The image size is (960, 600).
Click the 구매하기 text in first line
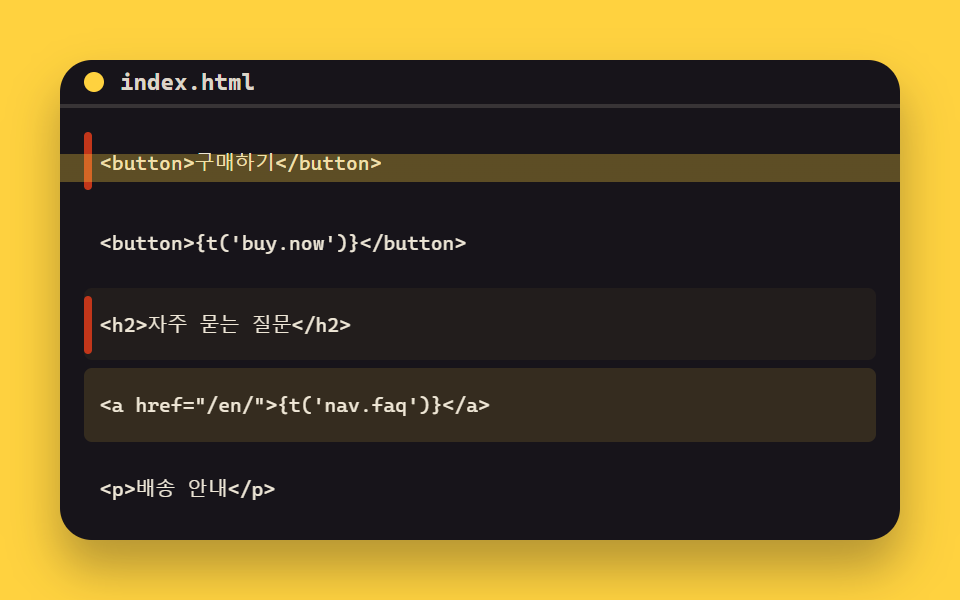234,163
